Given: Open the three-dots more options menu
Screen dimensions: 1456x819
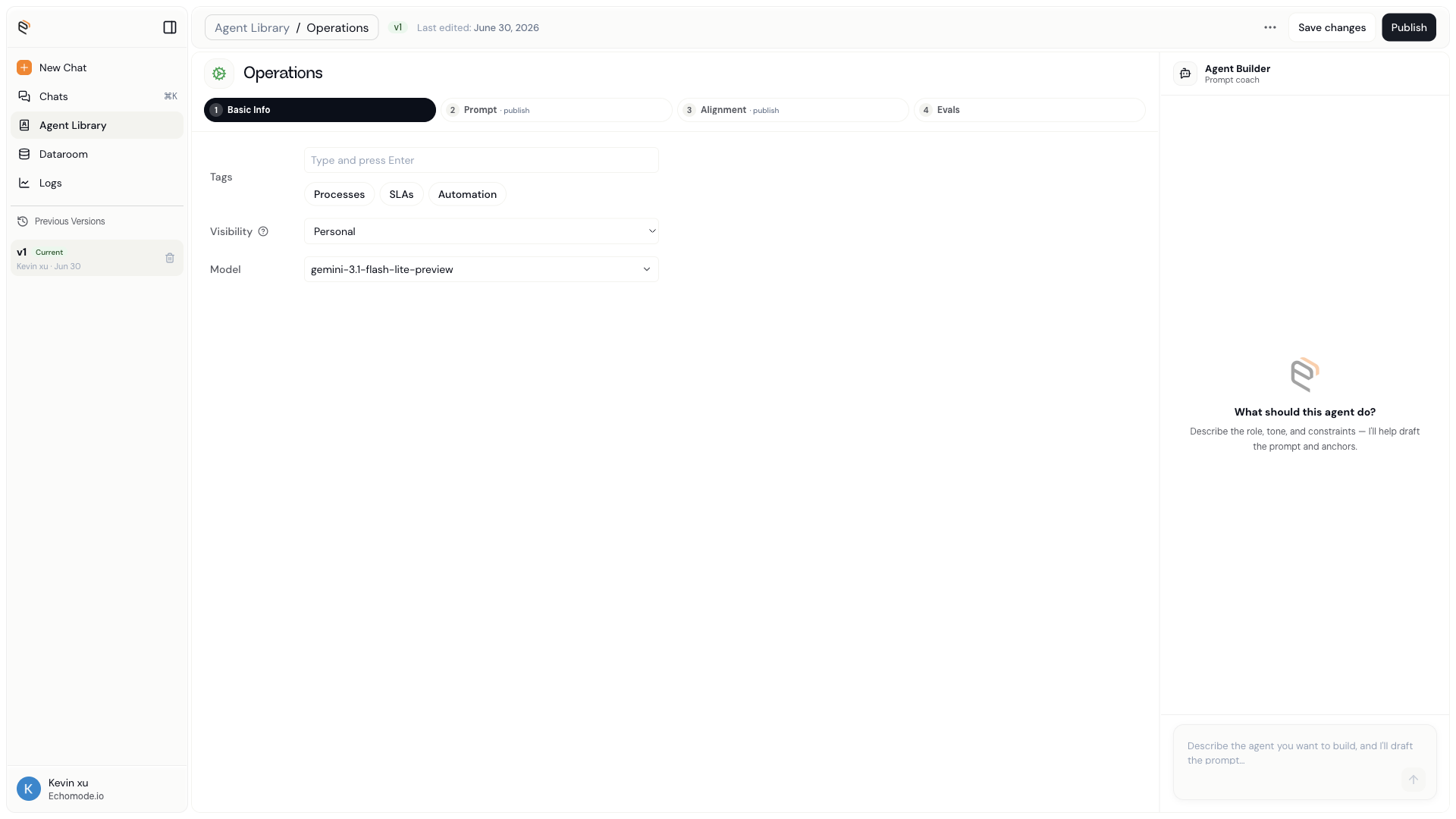Looking at the screenshot, I should pyautogui.click(x=1270, y=27).
